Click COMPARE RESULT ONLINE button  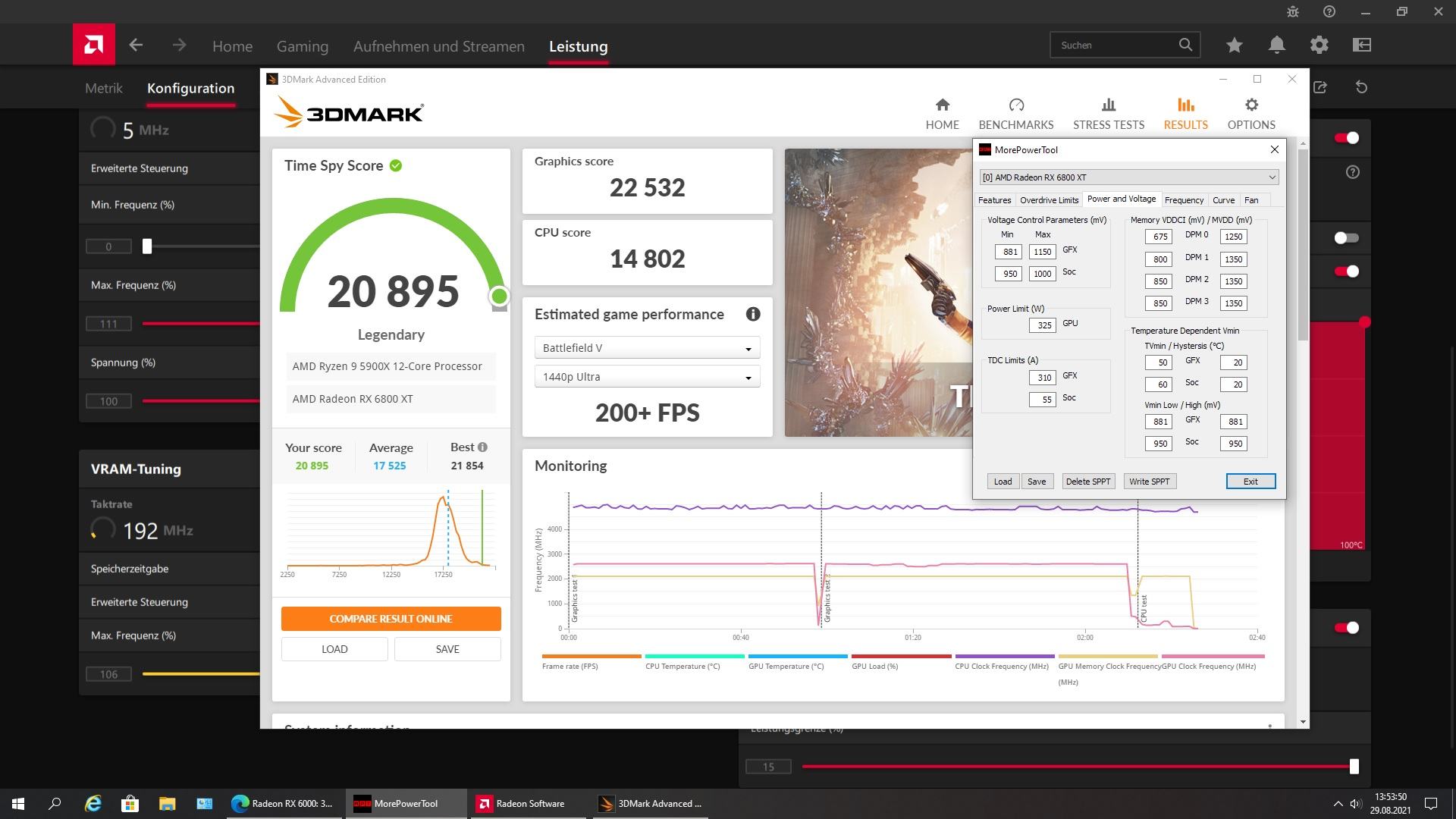pyautogui.click(x=391, y=619)
